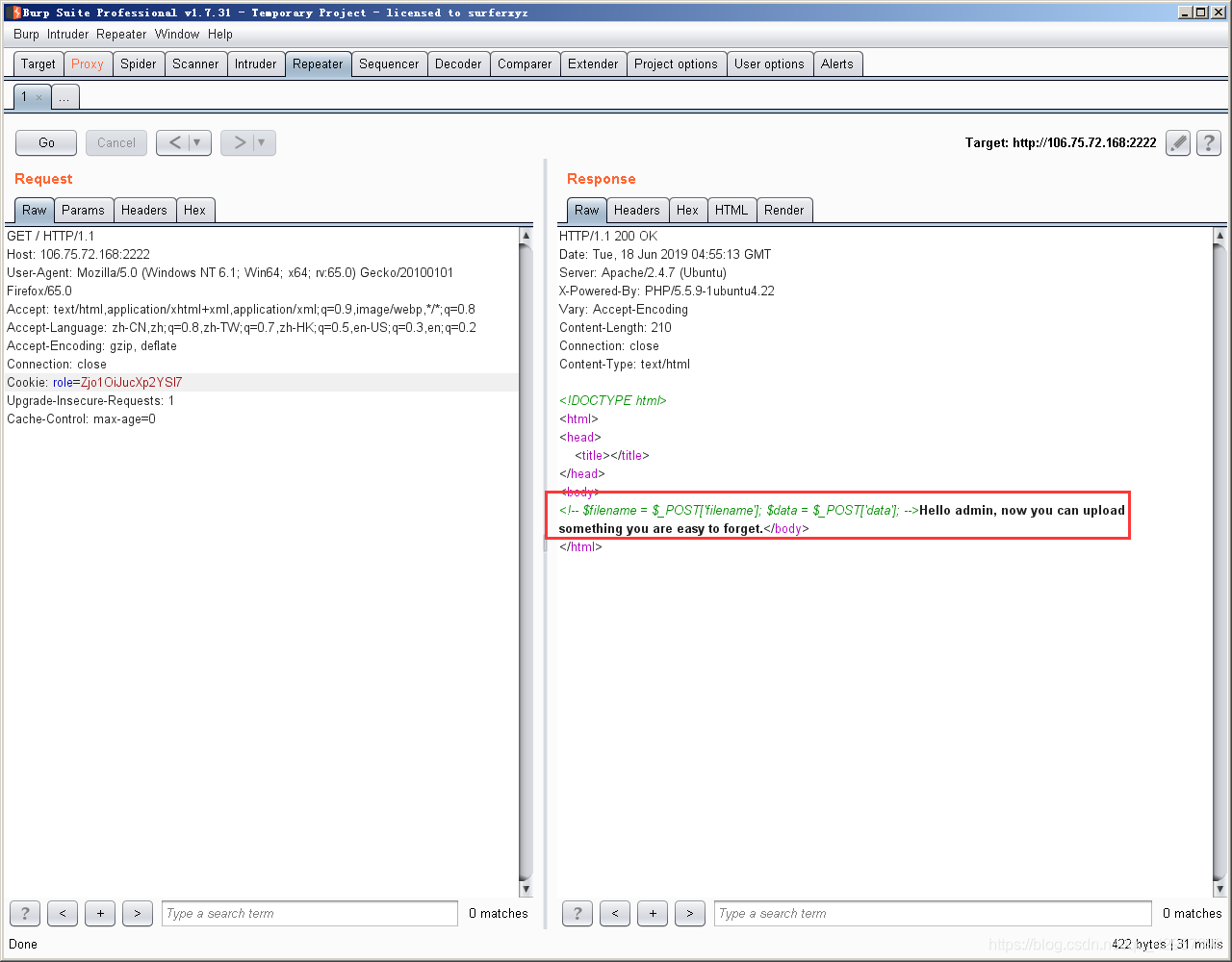Open the User options tab
1232x962 pixels.
click(769, 63)
